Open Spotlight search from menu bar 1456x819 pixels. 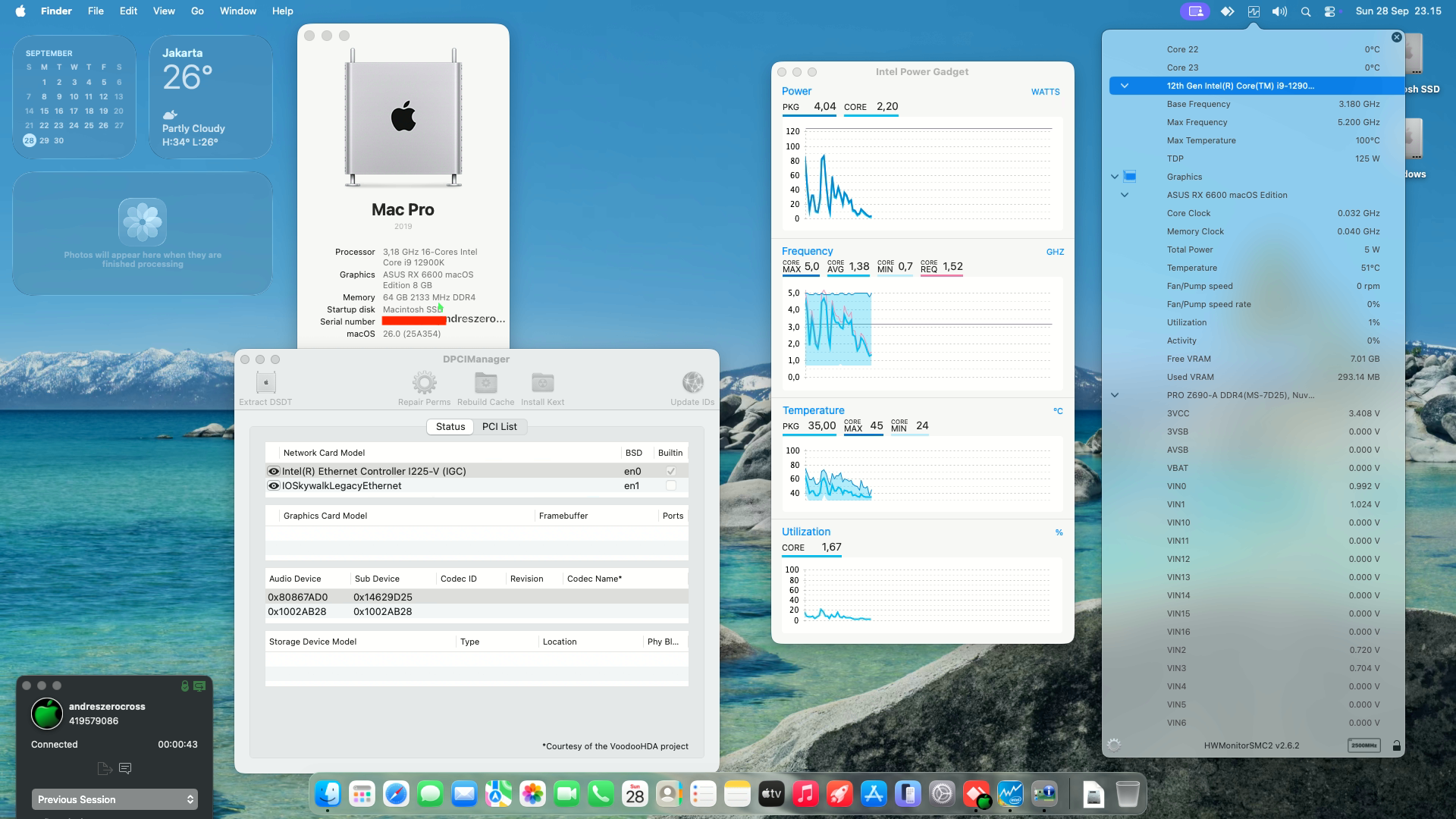pyautogui.click(x=1305, y=11)
